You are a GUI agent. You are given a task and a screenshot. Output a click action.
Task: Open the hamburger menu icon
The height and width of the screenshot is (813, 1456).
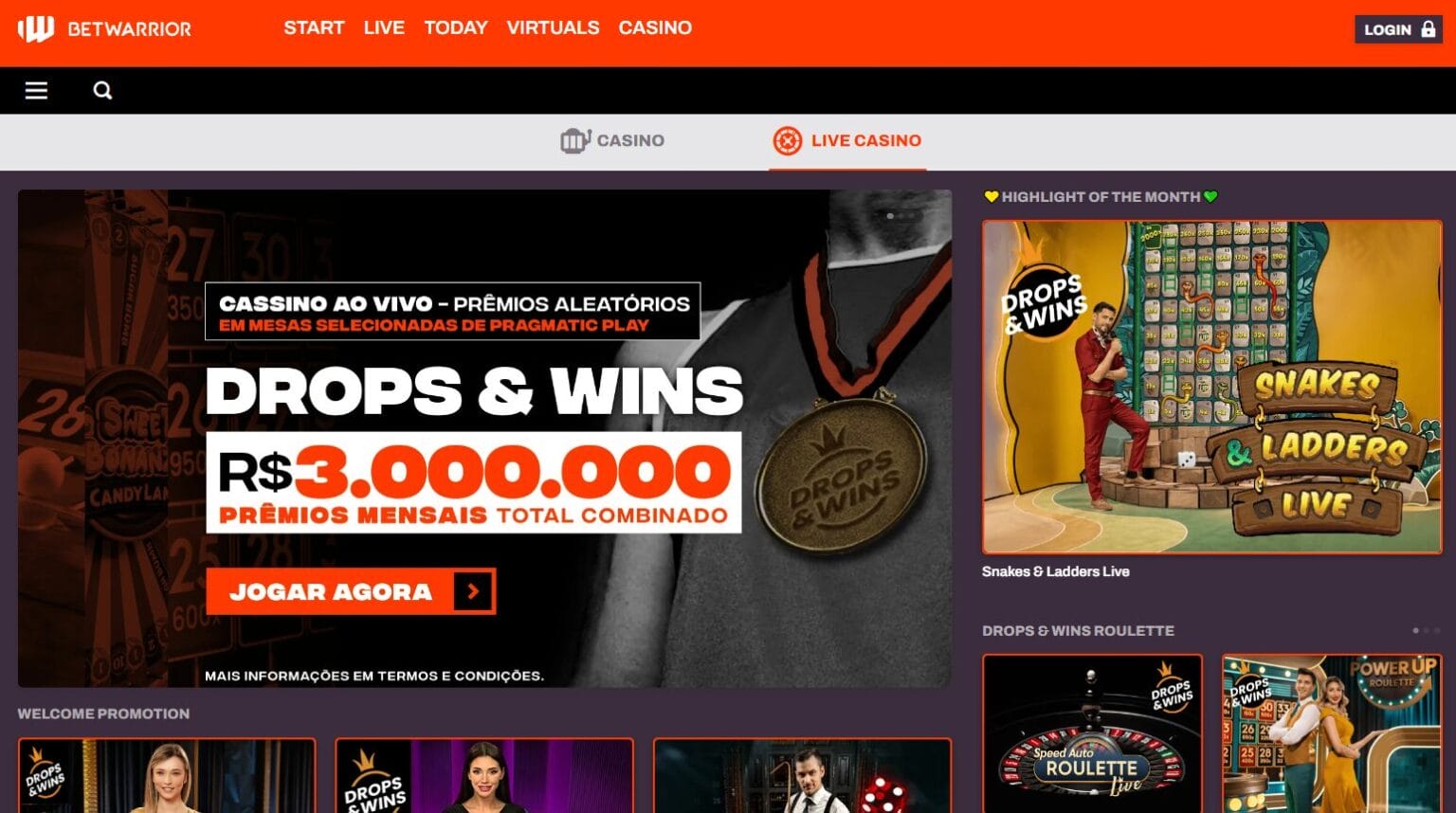pos(36,91)
